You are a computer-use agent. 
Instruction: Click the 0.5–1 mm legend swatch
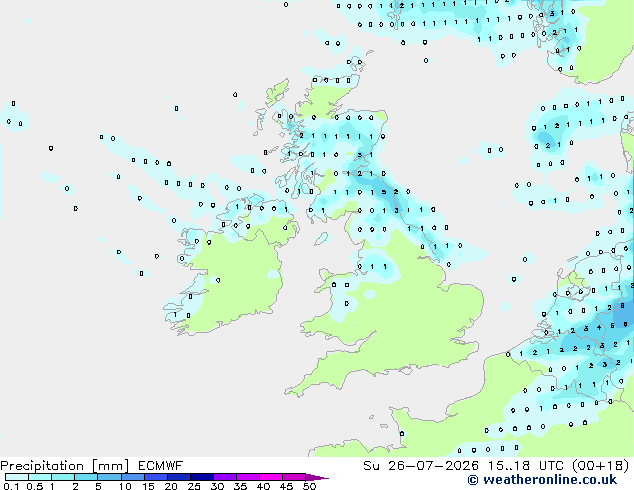pos(40,477)
